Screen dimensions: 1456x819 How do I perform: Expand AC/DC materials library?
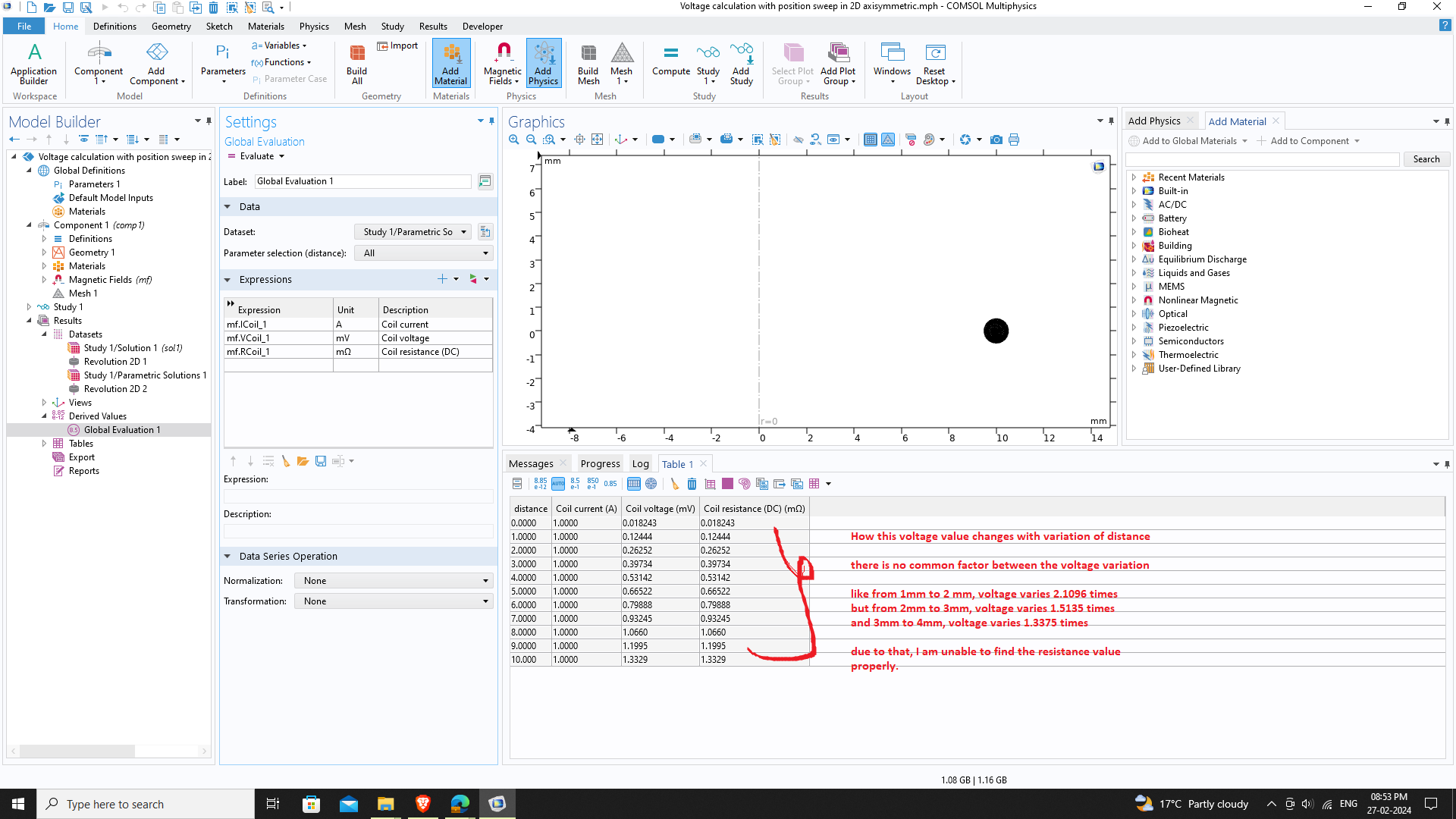click(x=1134, y=205)
